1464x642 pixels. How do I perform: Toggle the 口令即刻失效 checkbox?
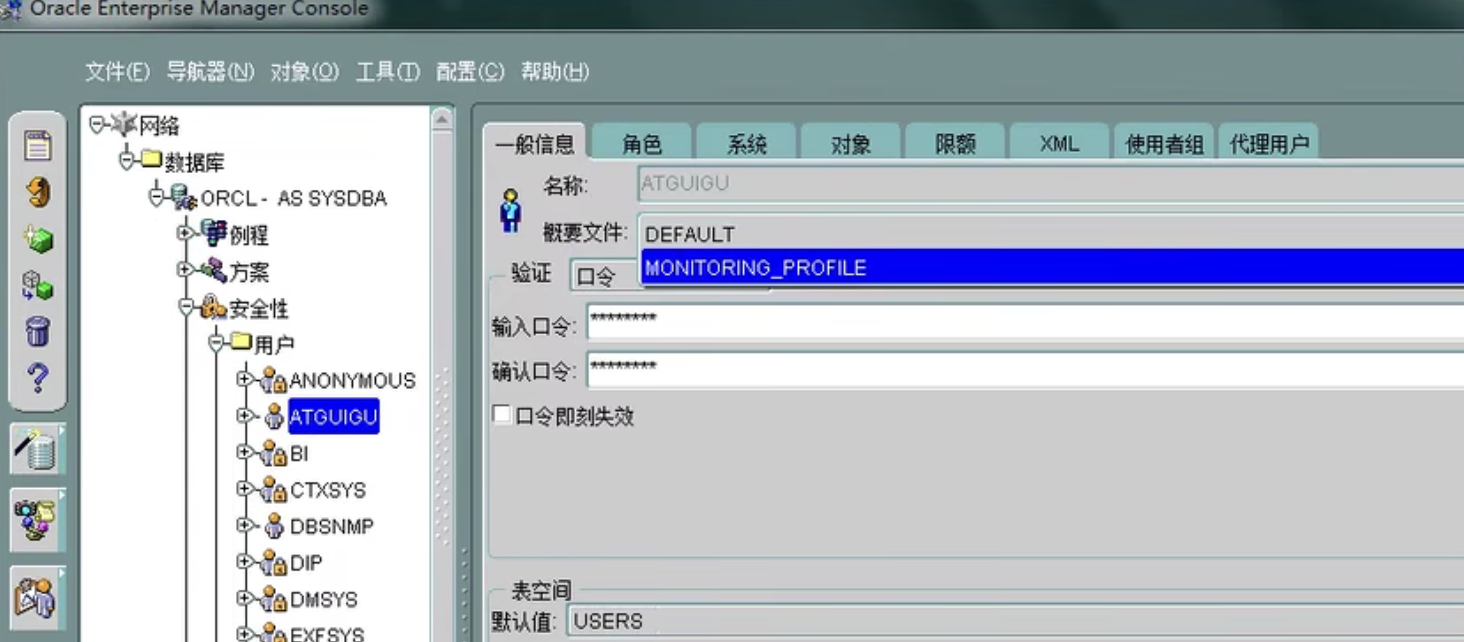point(502,415)
